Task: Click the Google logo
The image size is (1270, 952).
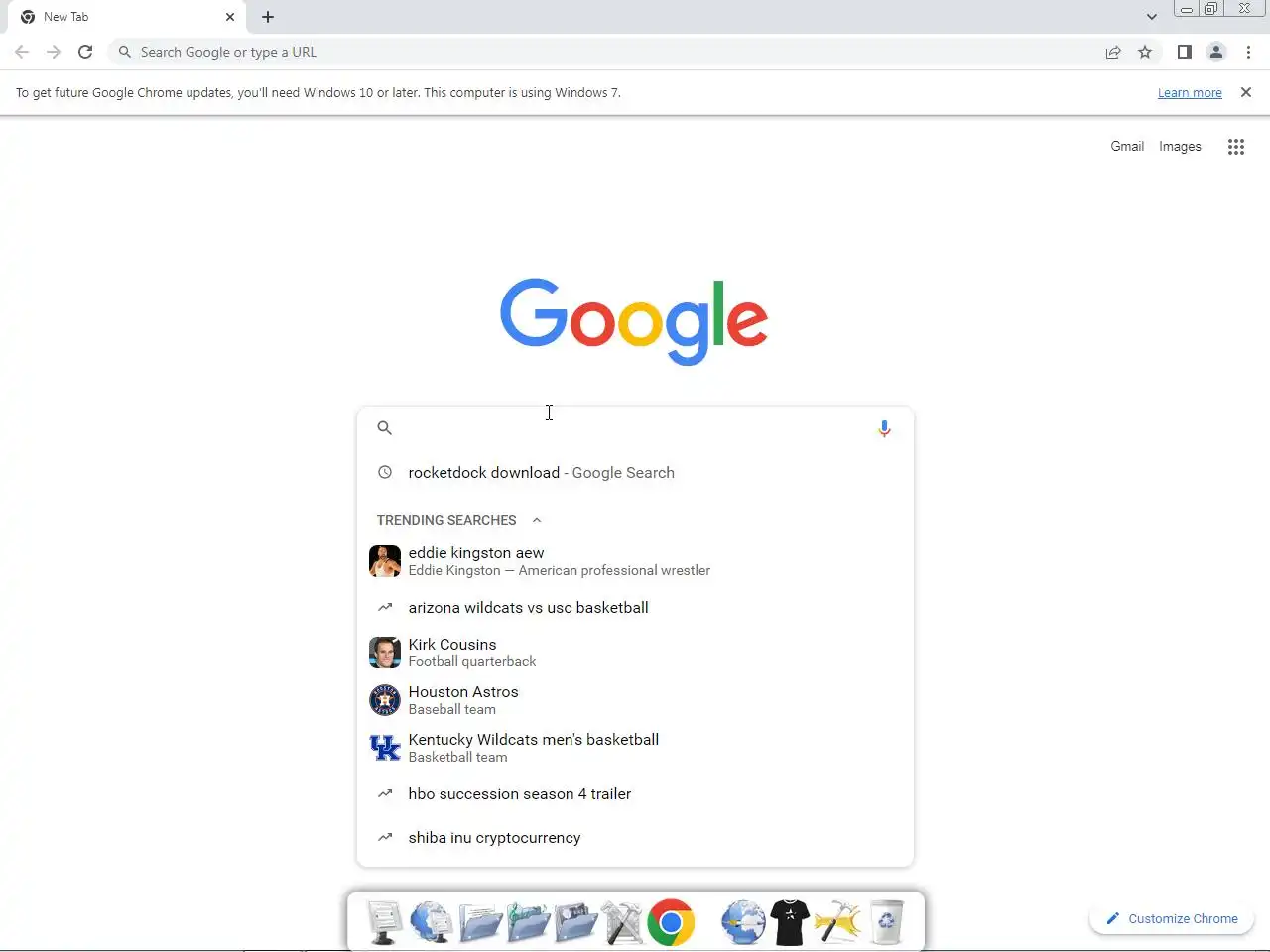Action: pyautogui.click(x=634, y=321)
